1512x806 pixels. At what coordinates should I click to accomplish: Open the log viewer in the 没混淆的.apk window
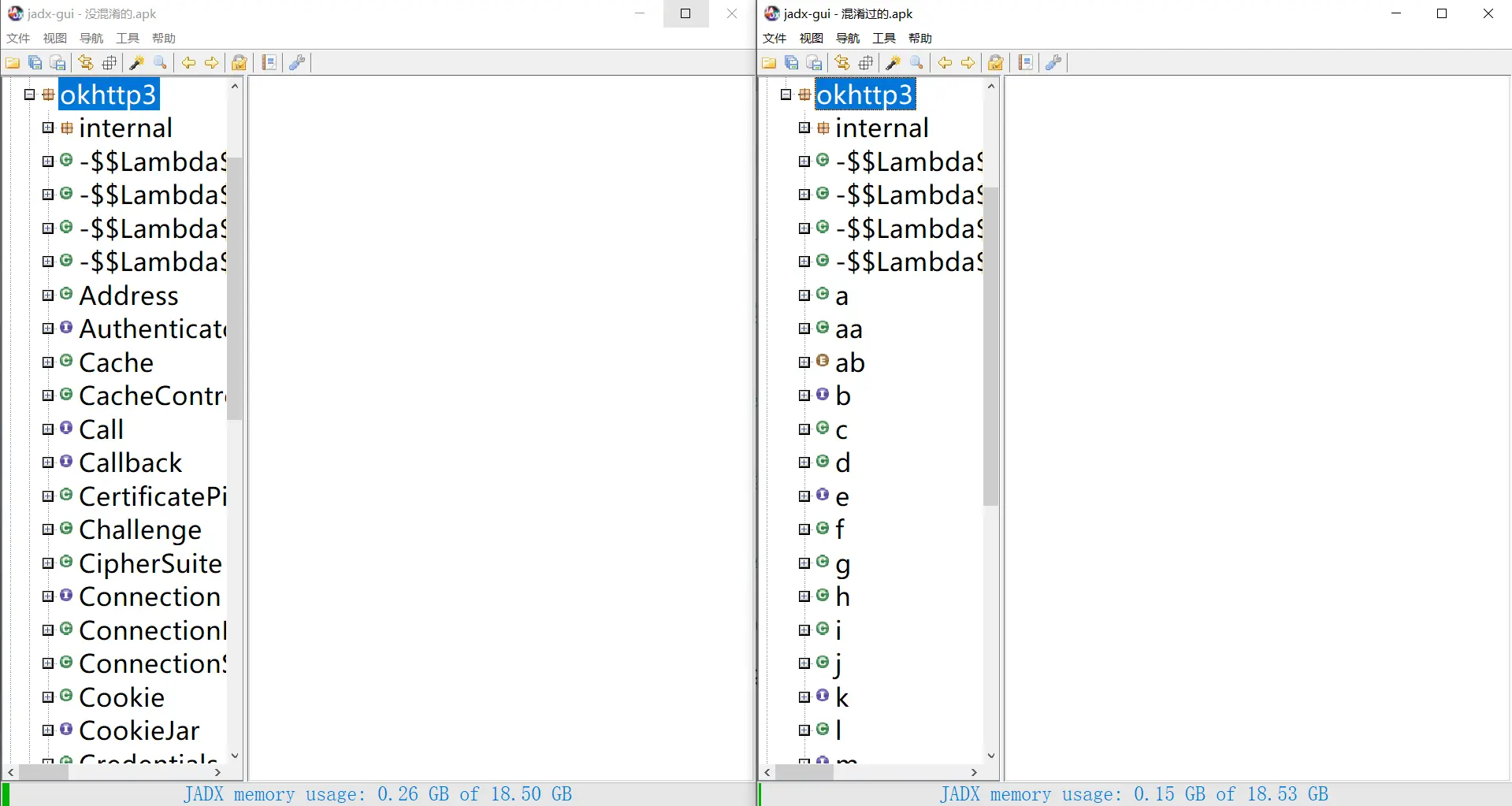[x=269, y=63]
